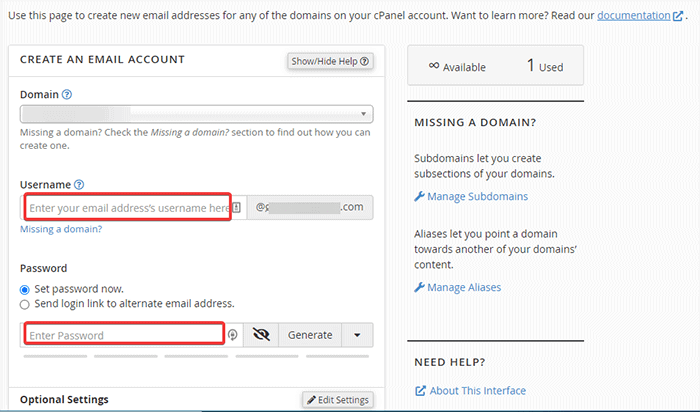Screen dimensions: 700x412
Task: Toggle password visibility with the eye icon
Action: point(262,335)
